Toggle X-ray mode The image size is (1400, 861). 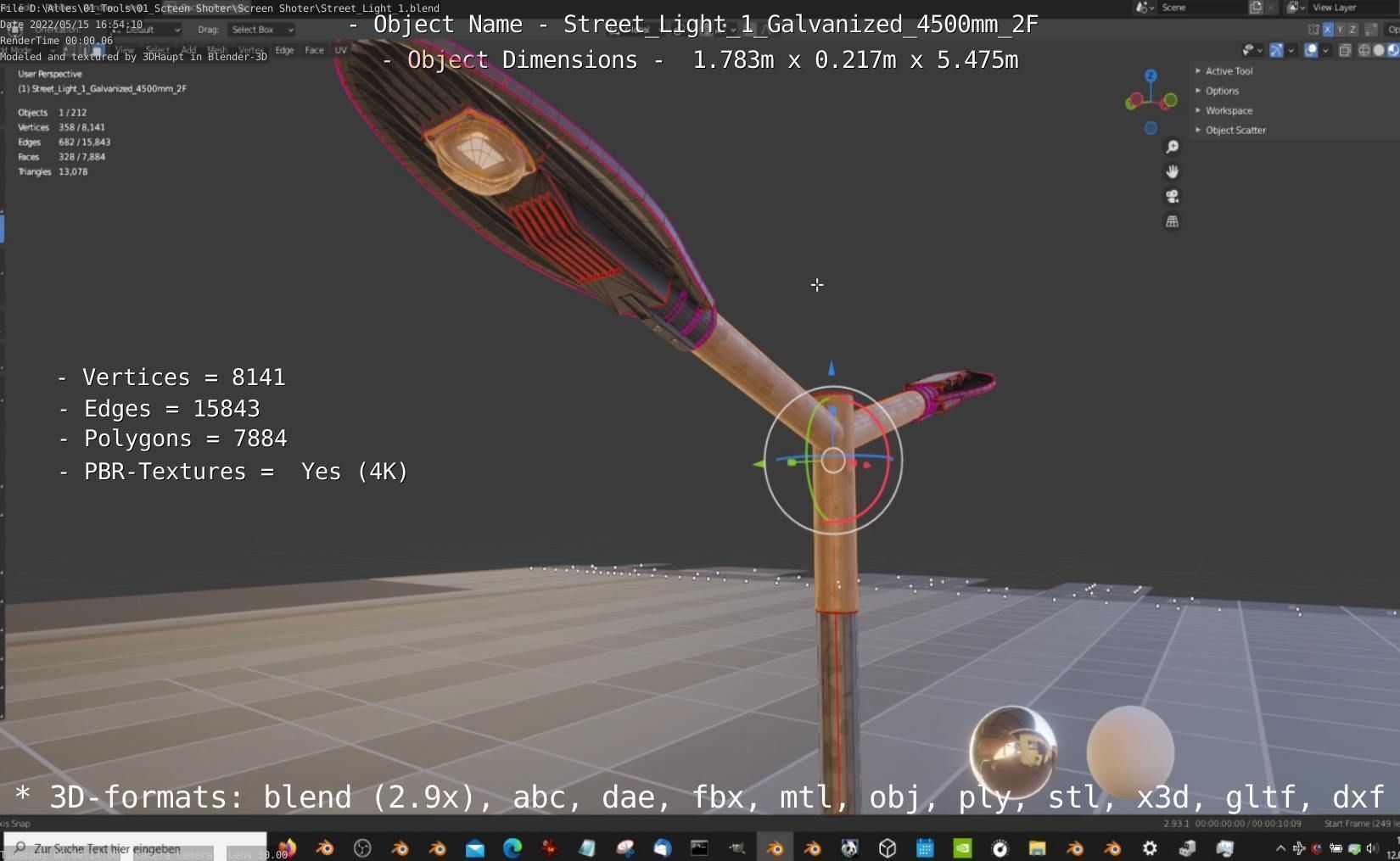pos(1345,50)
